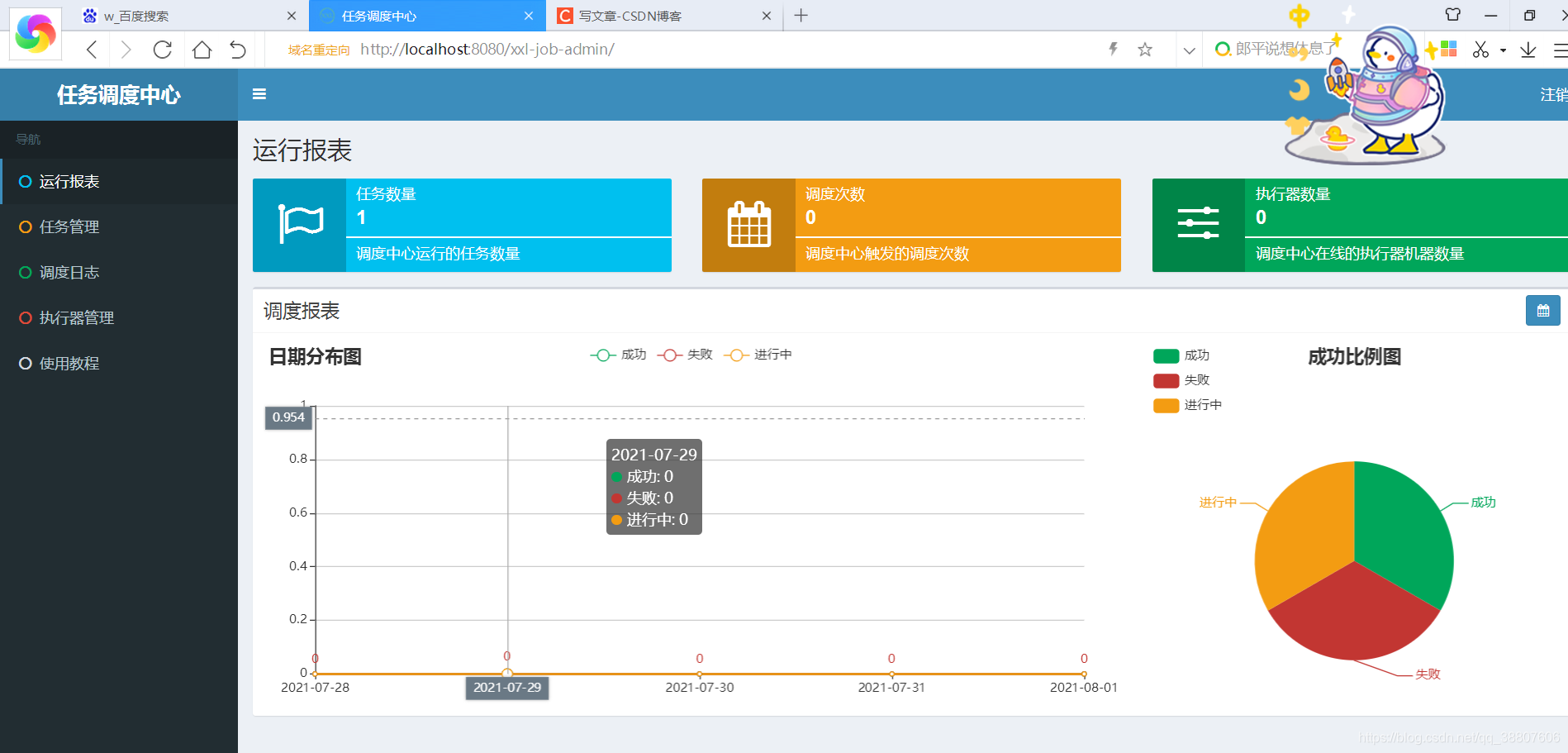The height and width of the screenshot is (753, 1568).
Task: Click the 执行器数量 card
Action: 1360,225
